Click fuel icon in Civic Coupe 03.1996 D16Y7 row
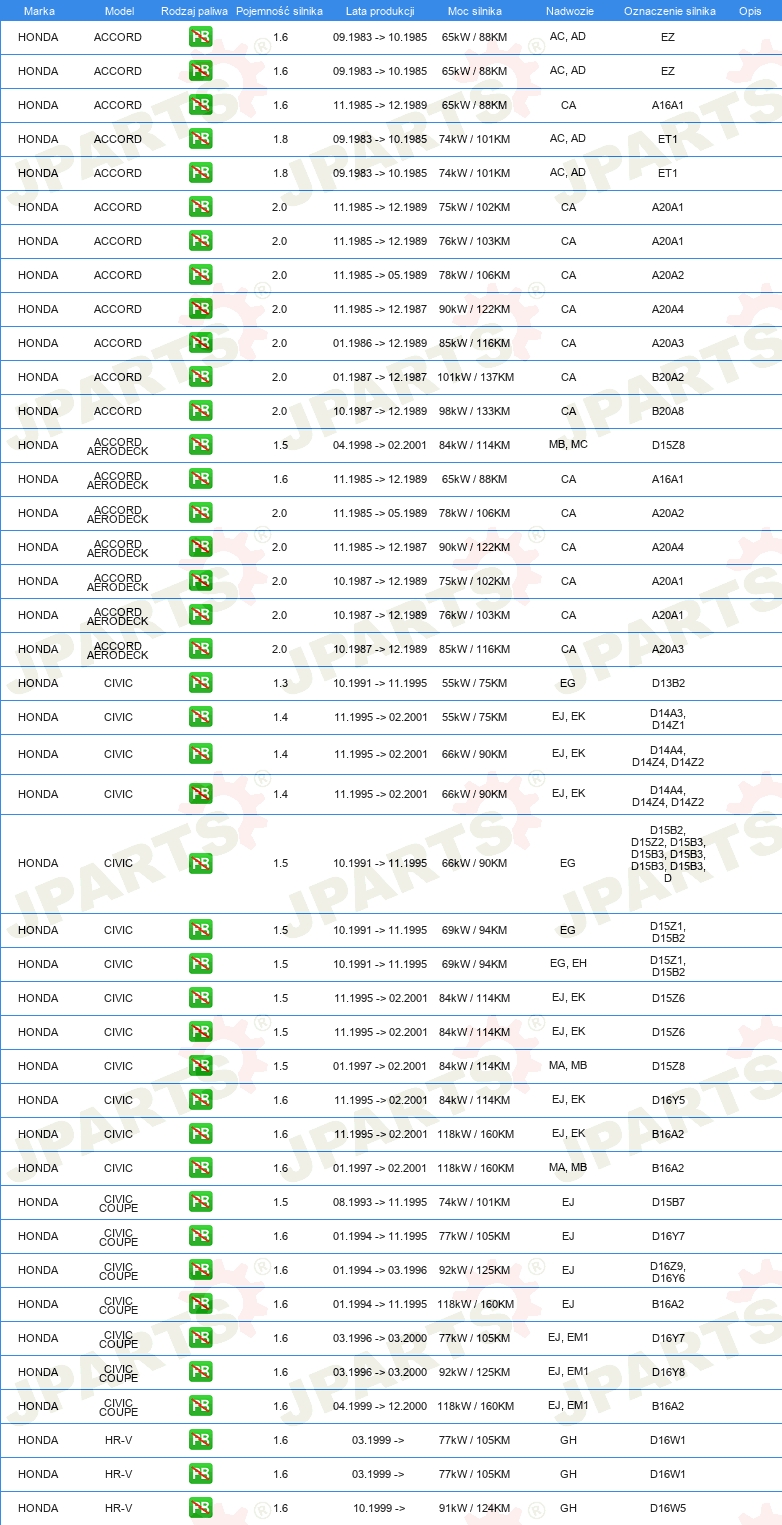The width and height of the screenshot is (782, 1525). coord(200,1338)
